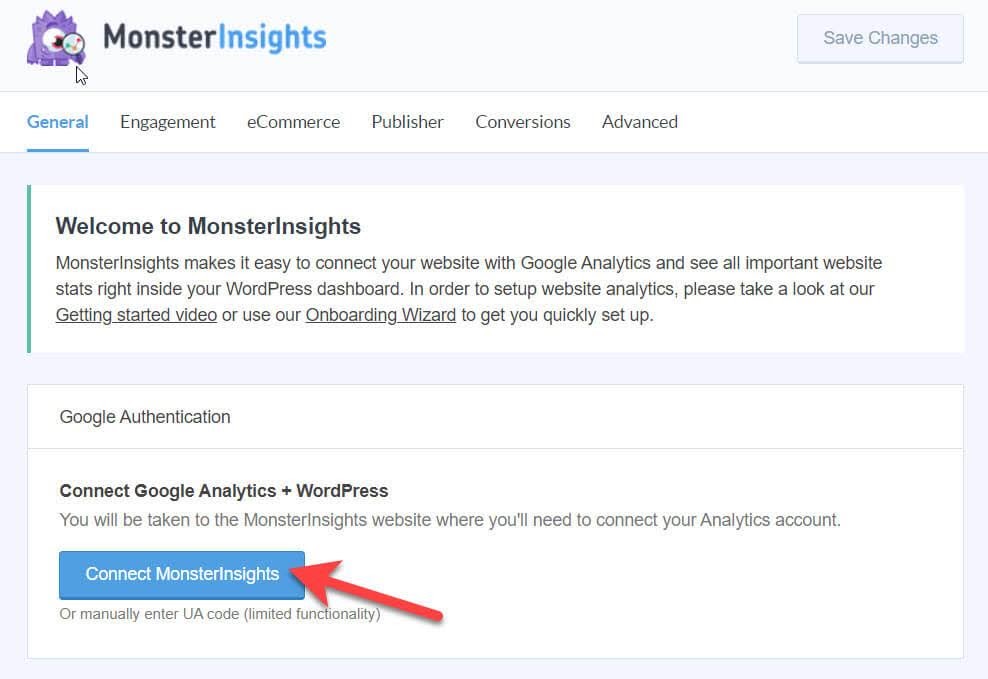Click the MonsterInsights wordmark text logo
Image resolution: width=988 pixels, height=679 pixels.
214,38
